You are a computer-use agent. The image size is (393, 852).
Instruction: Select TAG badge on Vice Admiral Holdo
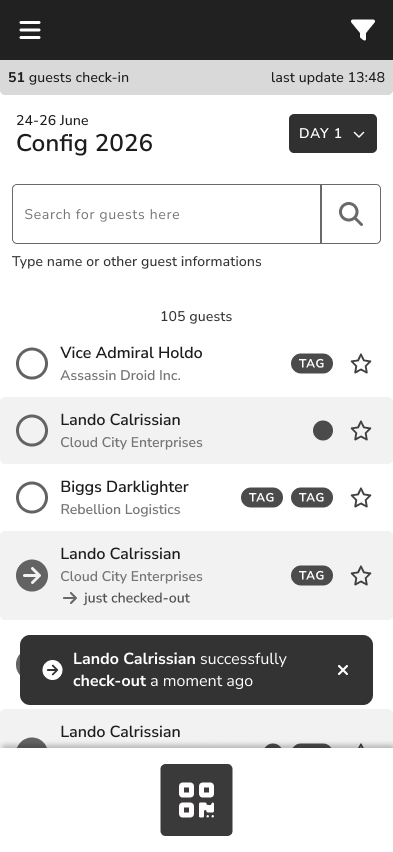tap(312, 364)
